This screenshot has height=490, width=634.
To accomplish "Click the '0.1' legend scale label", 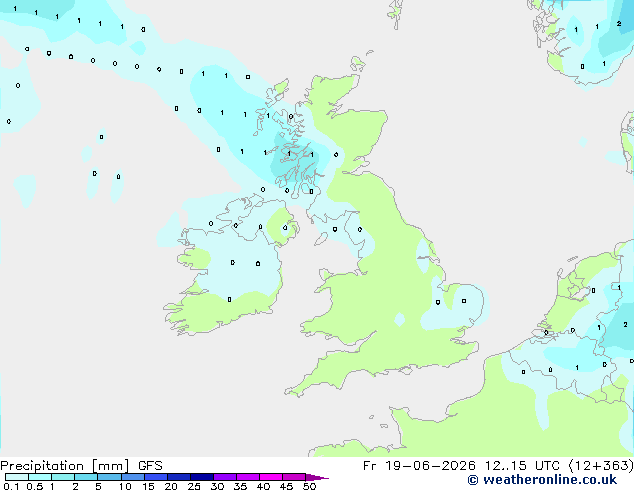I will click(x=11, y=486).
